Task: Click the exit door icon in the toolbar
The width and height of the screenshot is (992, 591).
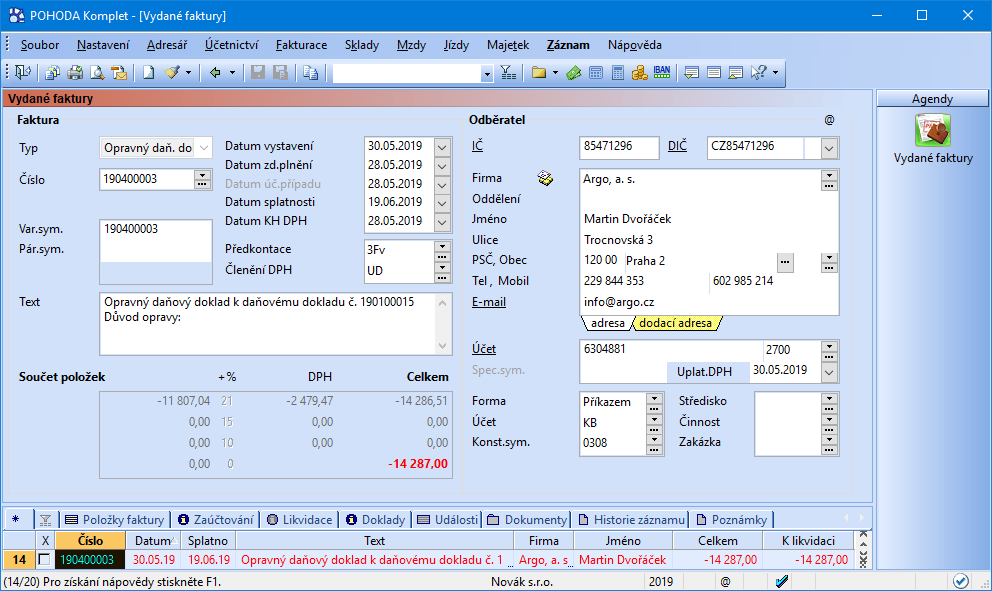Action: (23, 73)
